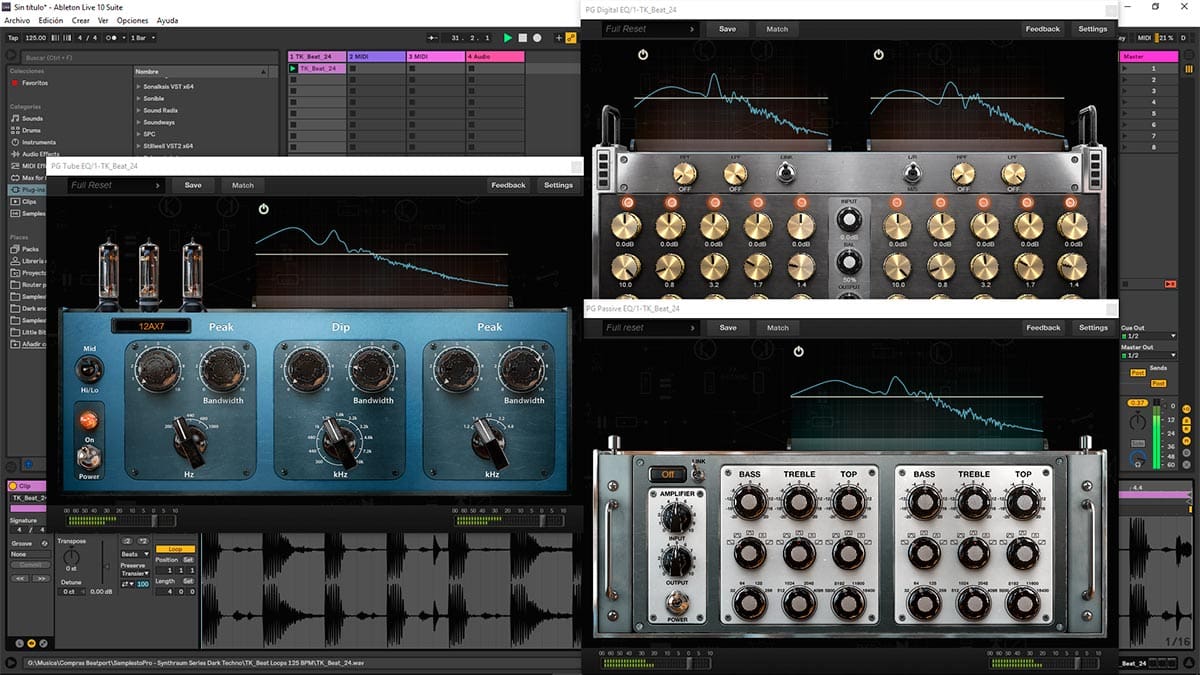This screenshot has height=675, width=1200.
Task: Expand the Sonalksis VST x64 folder
Action: pyautogui.click(x=138, y=87)
